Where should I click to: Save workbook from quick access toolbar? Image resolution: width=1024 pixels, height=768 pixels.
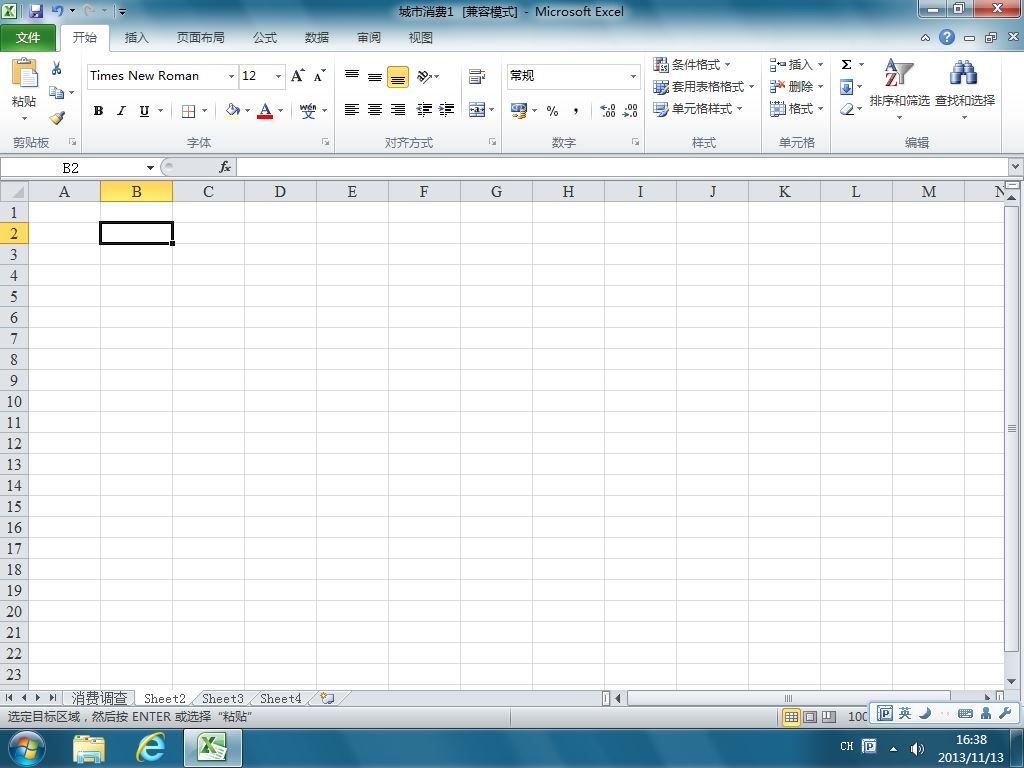35,11
